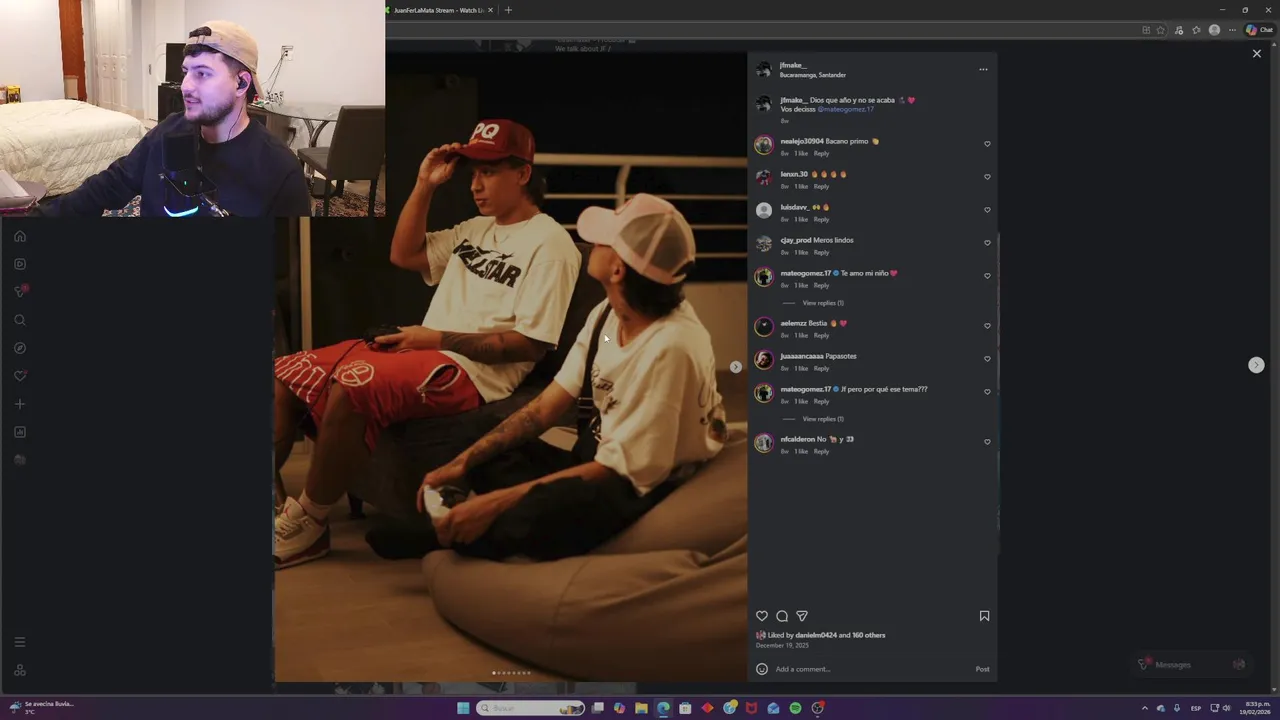Screen dimensions: 1280x720
Task: Like the "Jf pero por qué ese tema" comment
Action: [x=987, y=392]
